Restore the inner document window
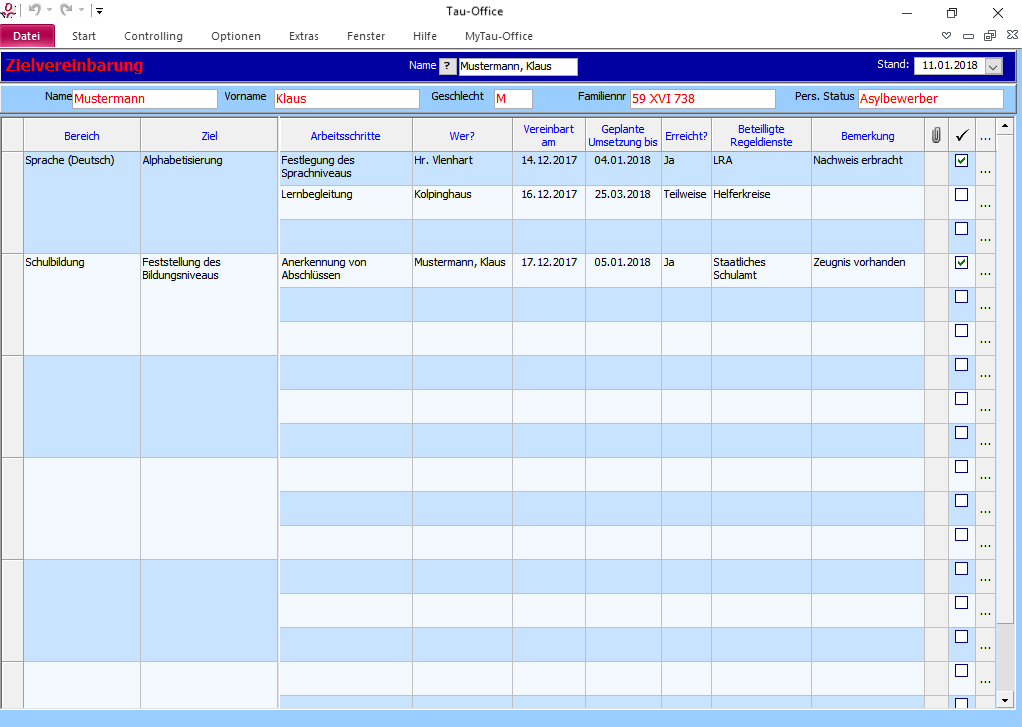This screenshot has height=727, width=1022. (x=989, y=36)
